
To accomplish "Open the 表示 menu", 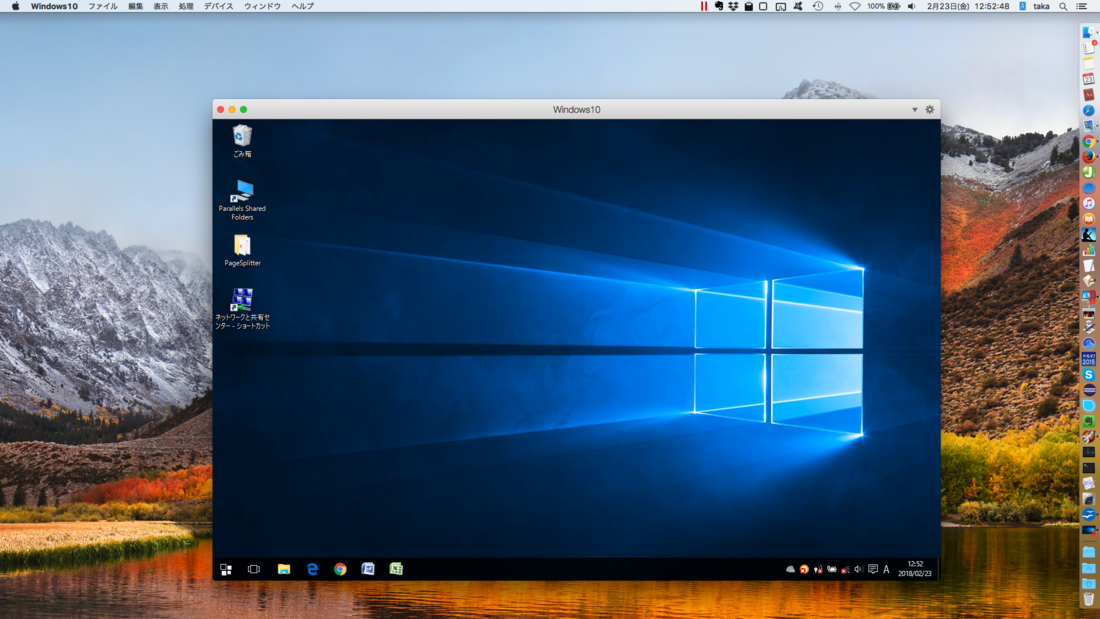I will pyautogui.click(x=161, y=6).
